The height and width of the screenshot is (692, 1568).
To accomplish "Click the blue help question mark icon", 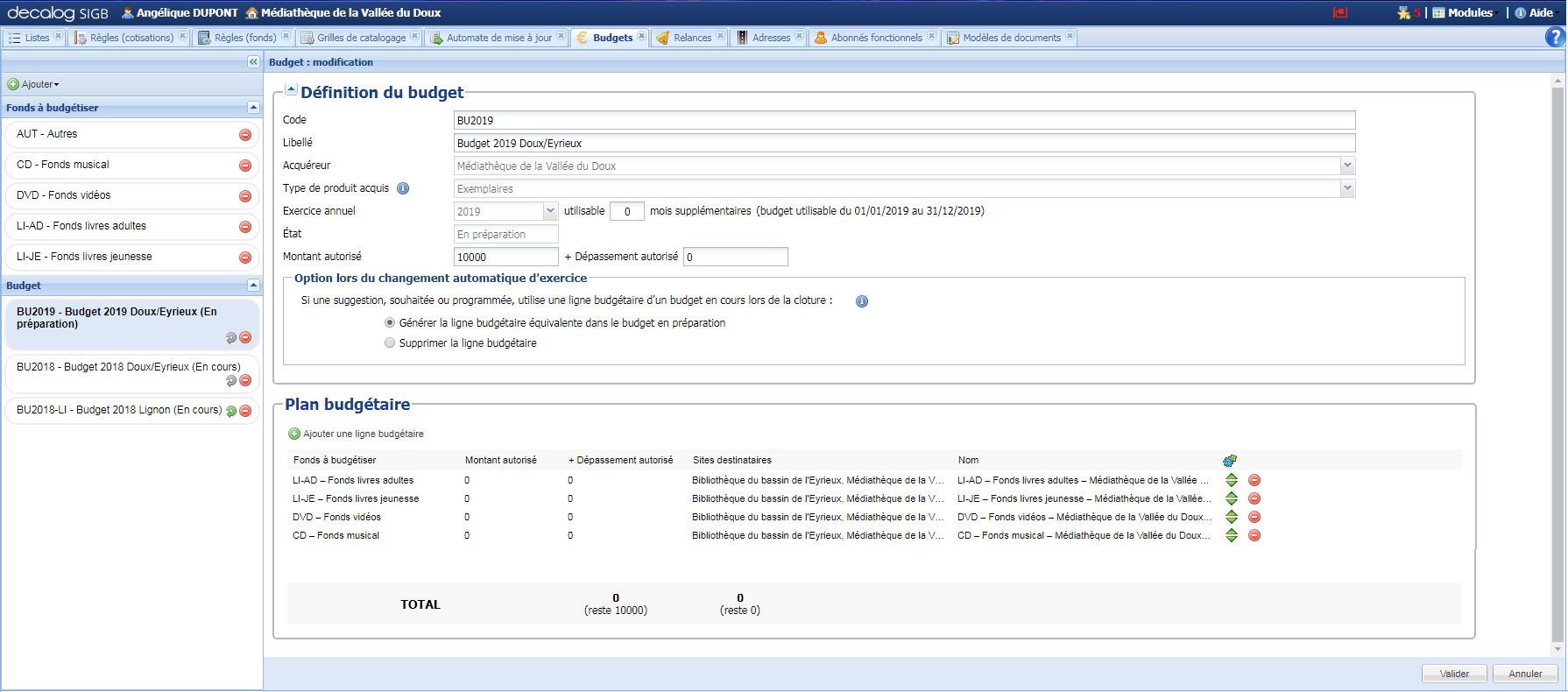I will 1555,37.
